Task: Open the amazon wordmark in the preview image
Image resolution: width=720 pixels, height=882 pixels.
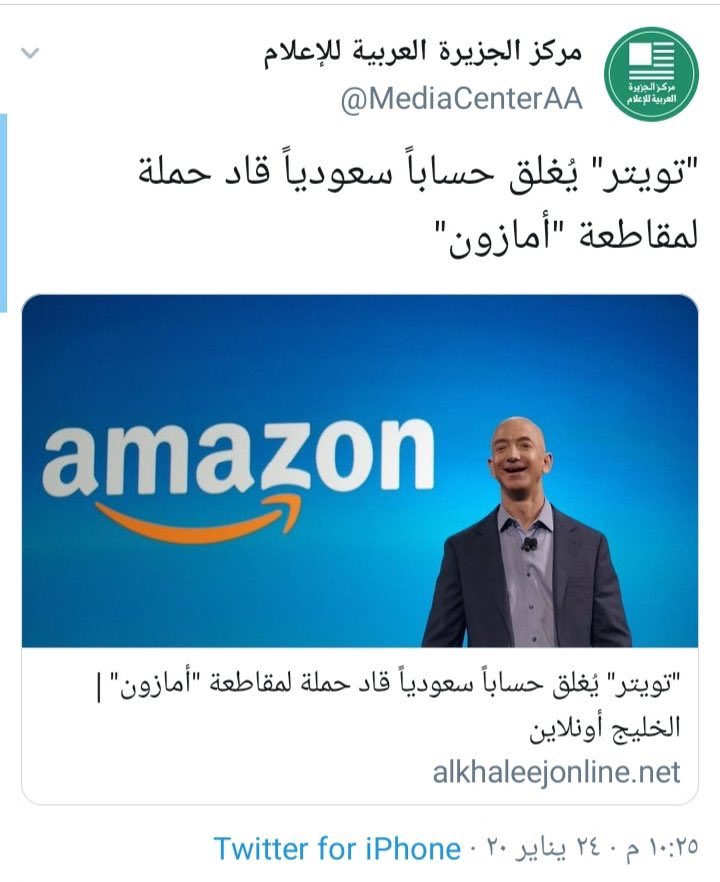Action: click(238, 457)
